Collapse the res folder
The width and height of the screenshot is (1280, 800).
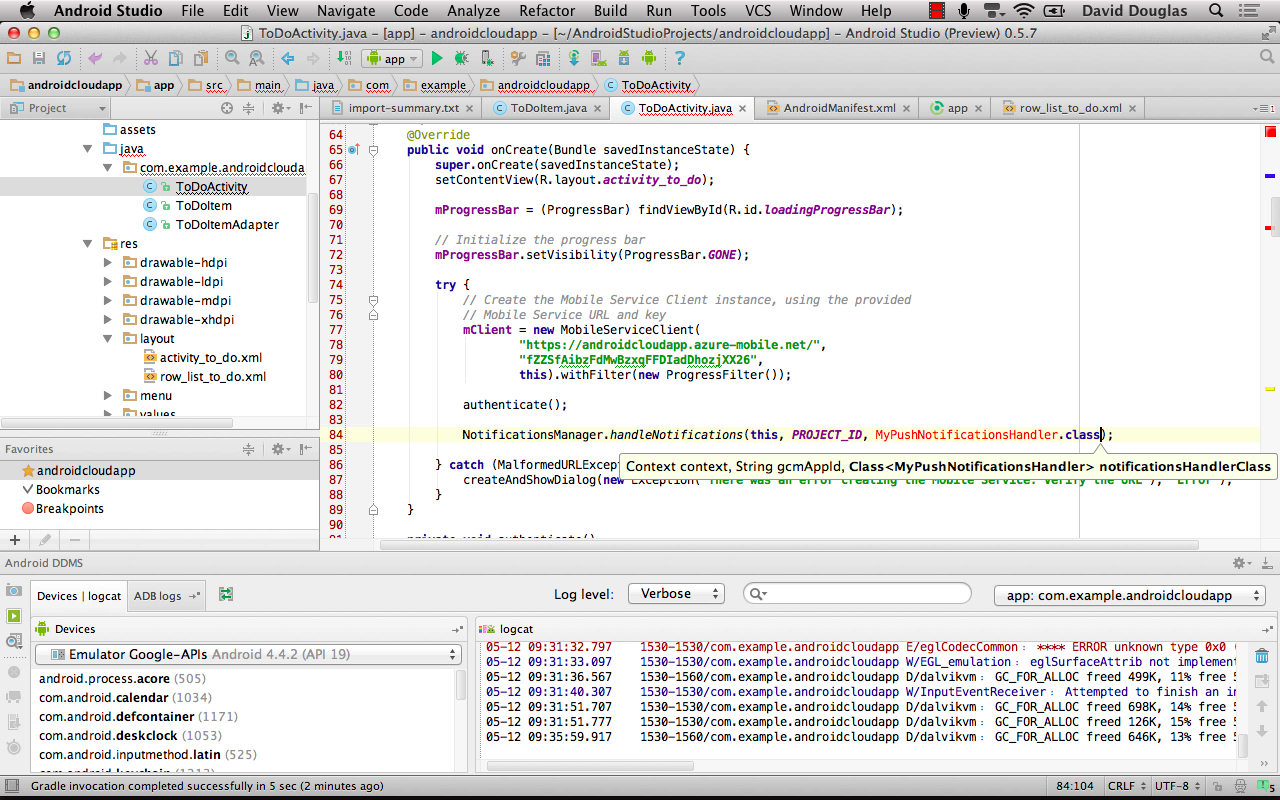tap(88, 244)
